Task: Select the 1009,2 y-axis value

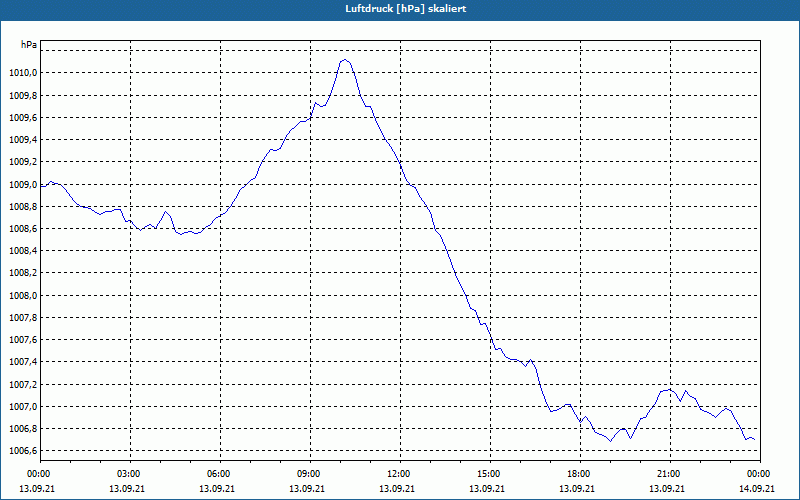Action: [x=23, y=162]
